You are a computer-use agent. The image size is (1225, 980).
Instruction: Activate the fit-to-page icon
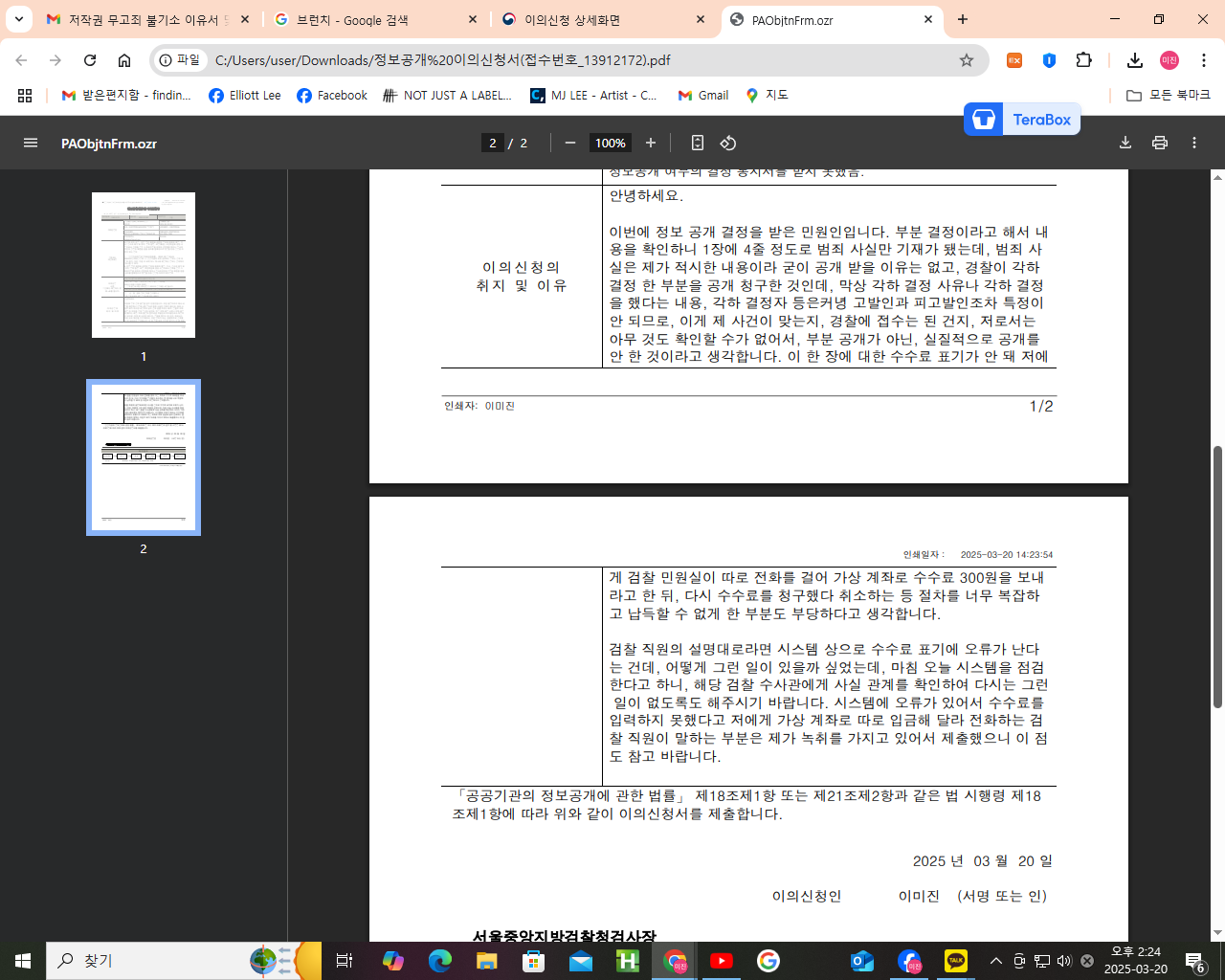(x=697, y=142)
